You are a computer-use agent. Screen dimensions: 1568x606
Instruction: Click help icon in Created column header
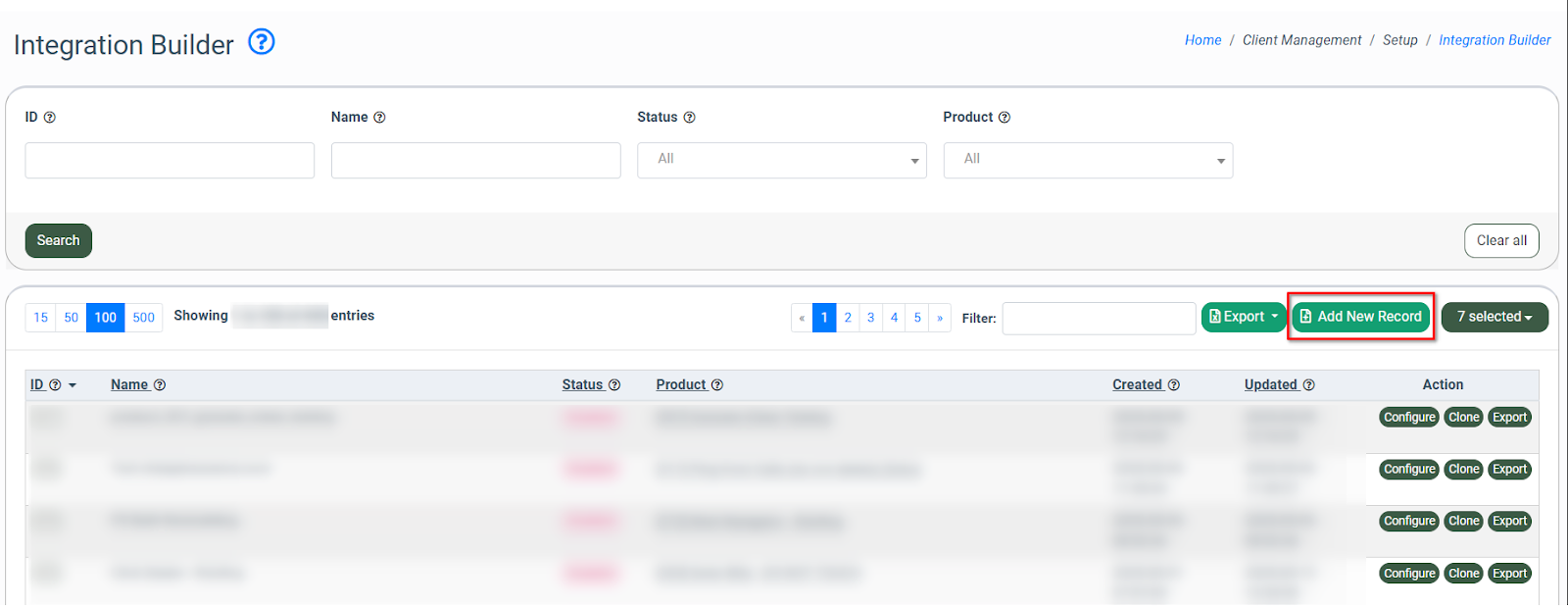coord(1173,385)
